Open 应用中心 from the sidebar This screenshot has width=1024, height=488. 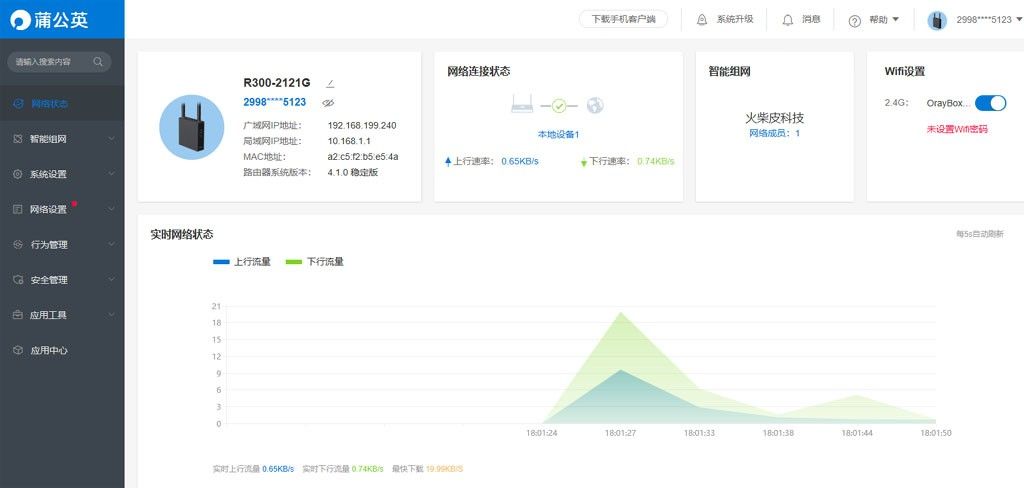[48, 351]
